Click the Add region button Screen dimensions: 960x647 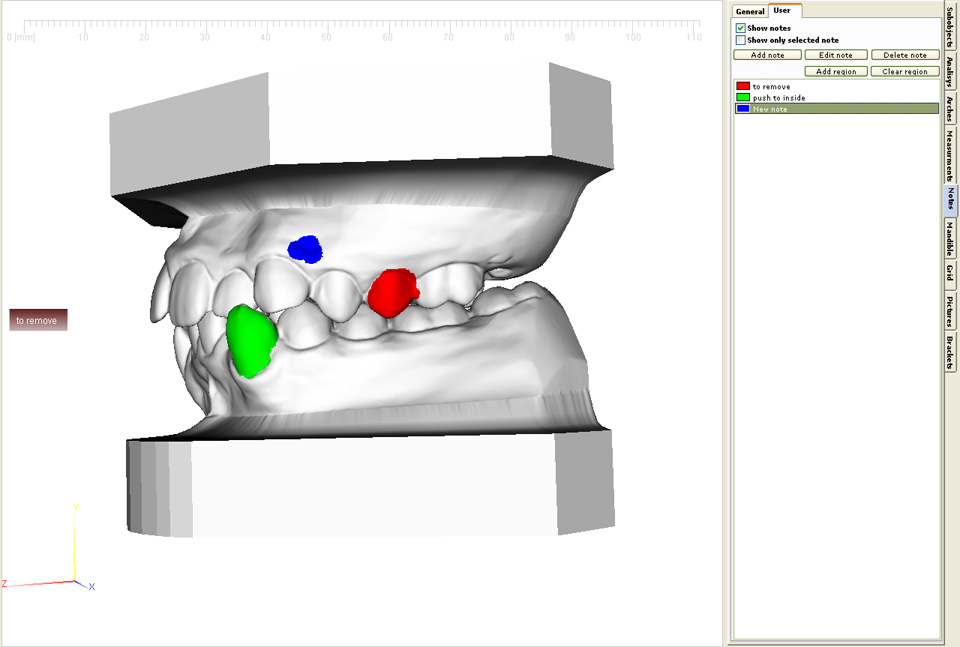[x=836, y=72]
